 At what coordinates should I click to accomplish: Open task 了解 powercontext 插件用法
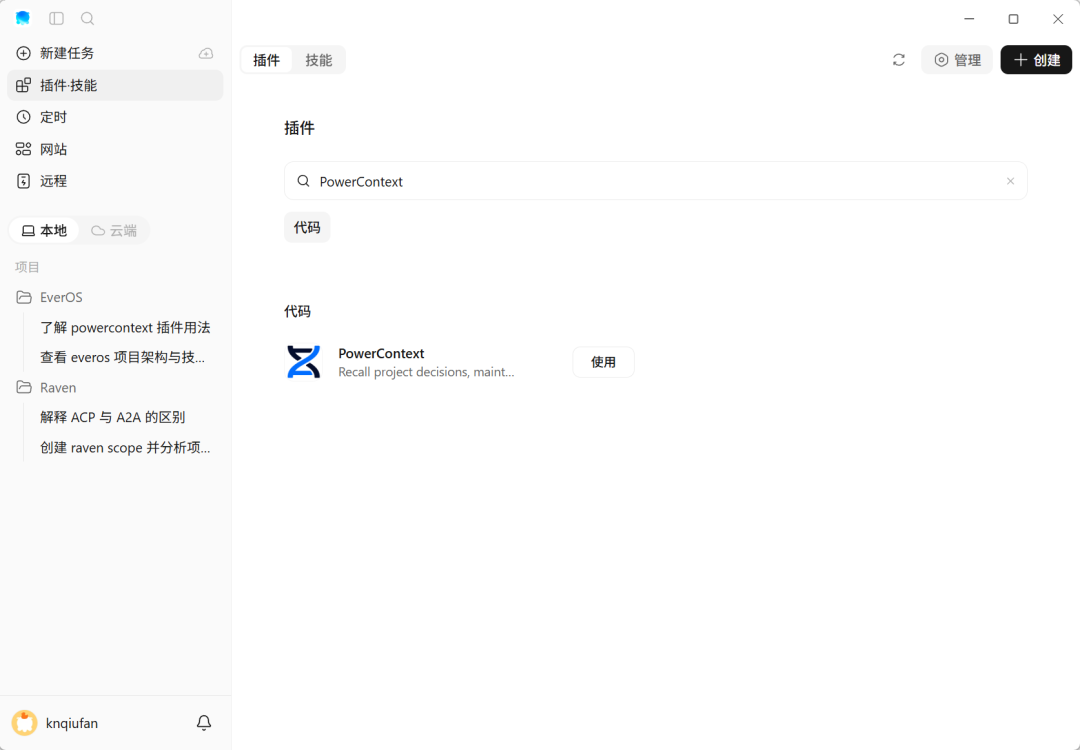[125, 327]
